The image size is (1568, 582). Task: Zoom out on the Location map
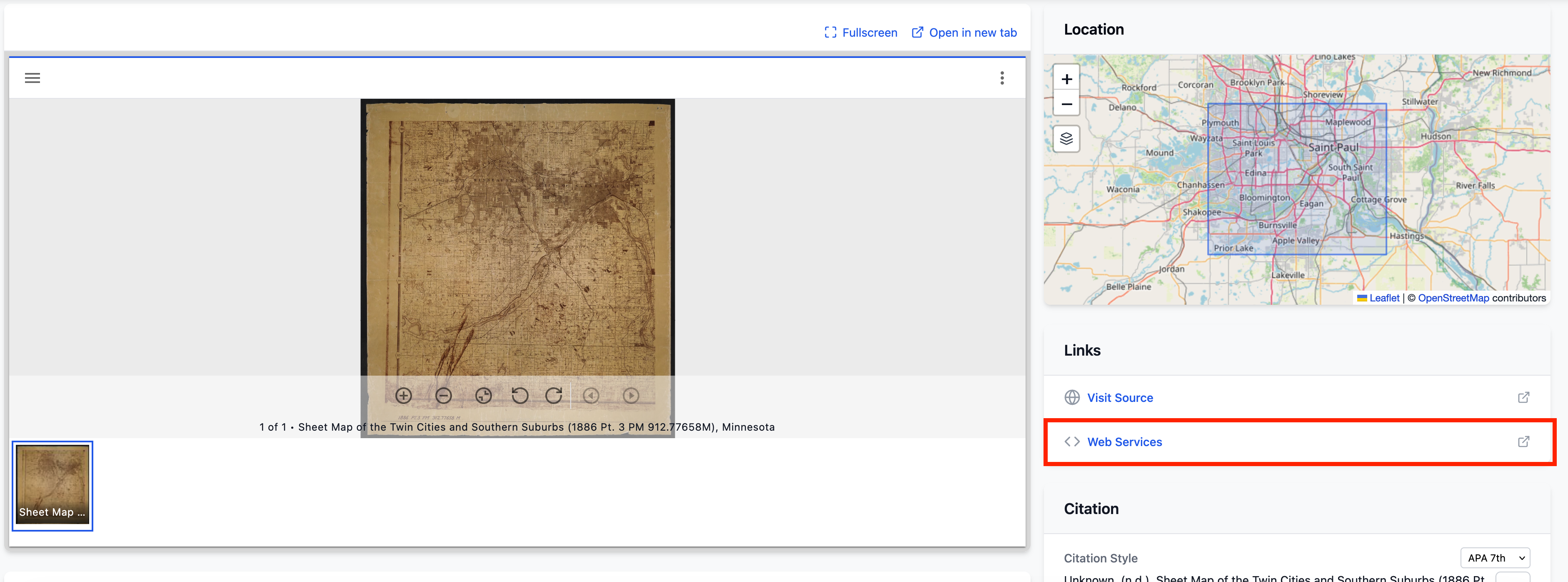(x=1066, y=104)
